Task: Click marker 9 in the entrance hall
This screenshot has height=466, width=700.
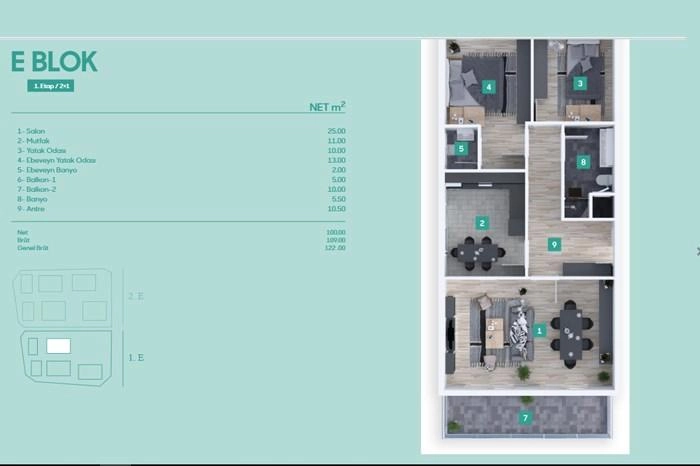Action: [x=554, y=245]
